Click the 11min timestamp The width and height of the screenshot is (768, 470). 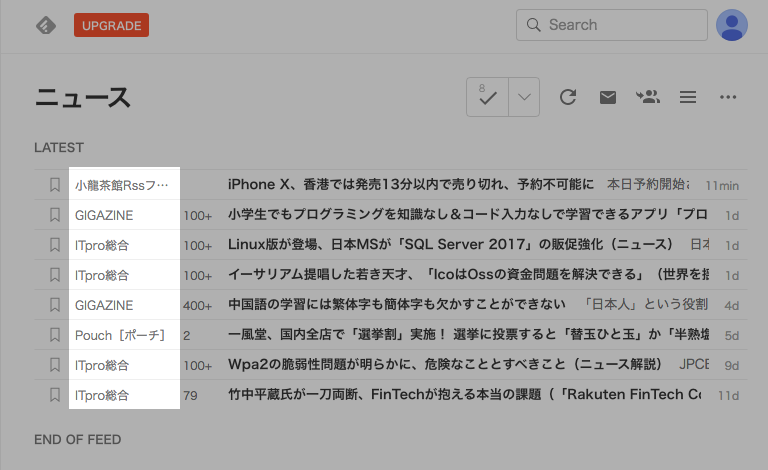pyautogui.click(x=722, y=186)
